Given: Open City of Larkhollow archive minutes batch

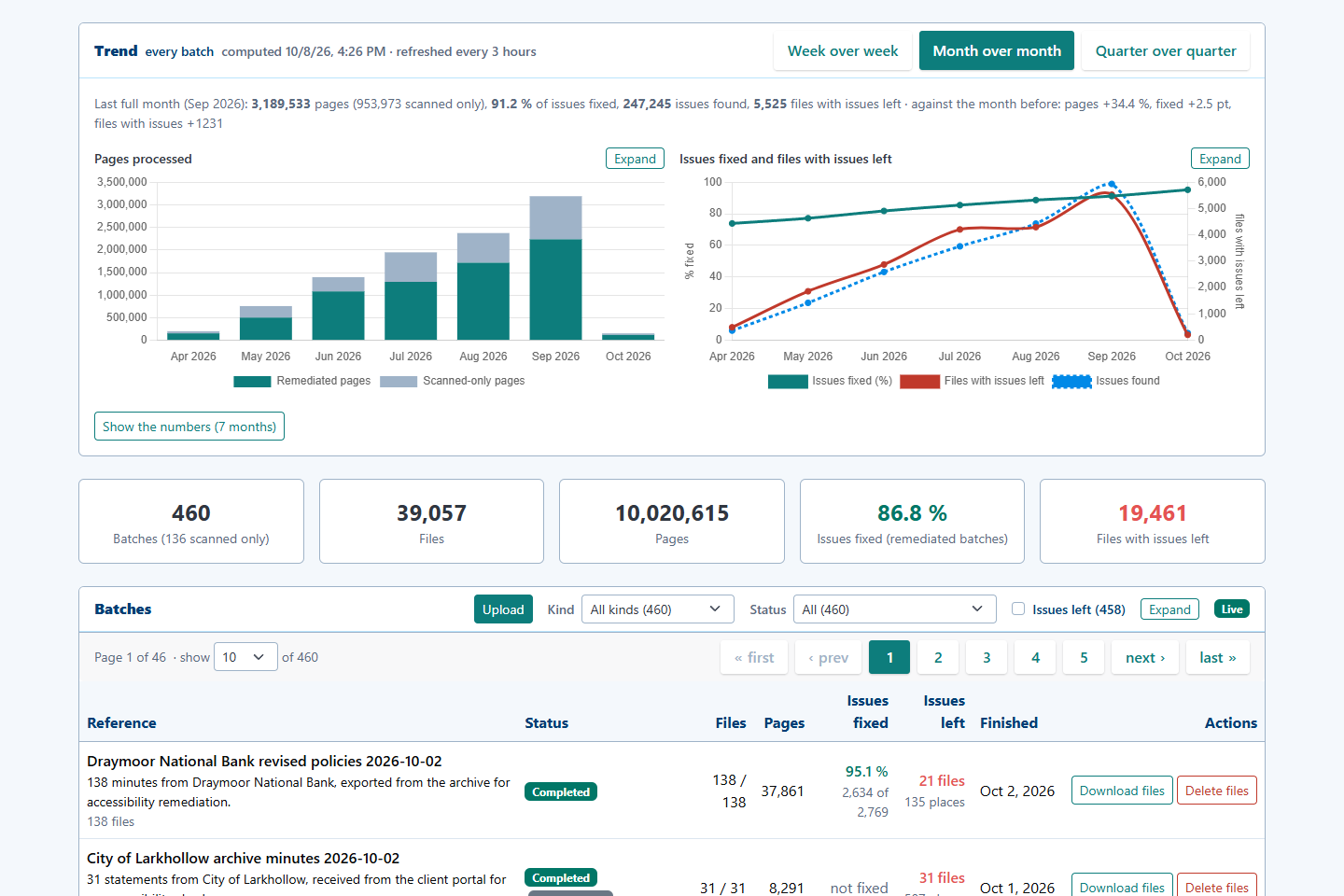Looking at the screenshot, I should (x=243, y=859).
